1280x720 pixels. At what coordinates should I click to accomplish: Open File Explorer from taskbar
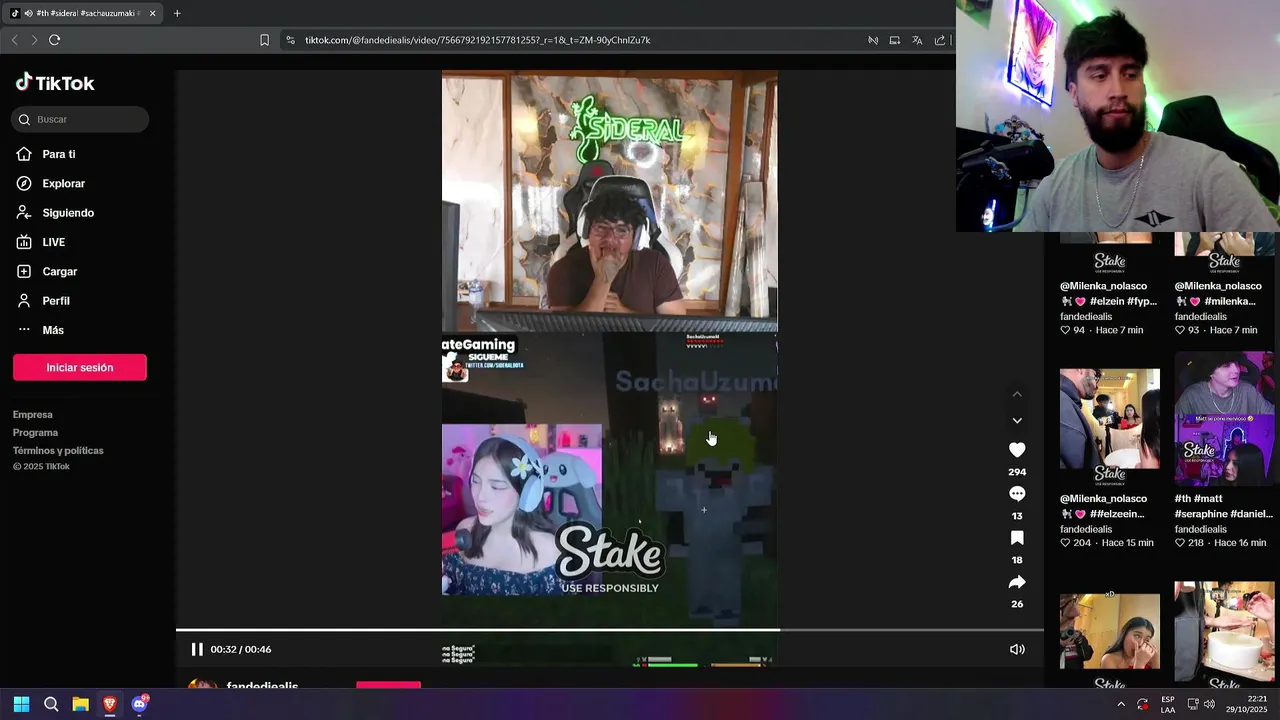tap(80, 704)
